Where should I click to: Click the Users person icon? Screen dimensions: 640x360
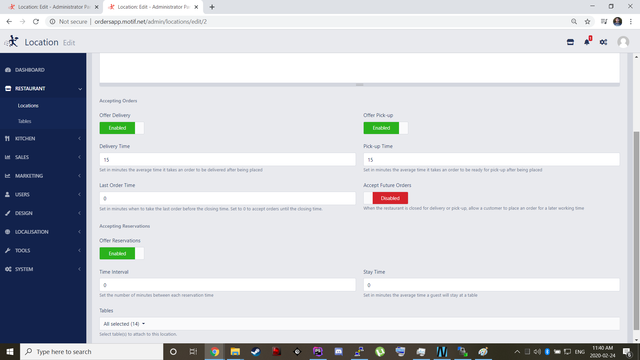pyautogui.click(x=7, y=195)
